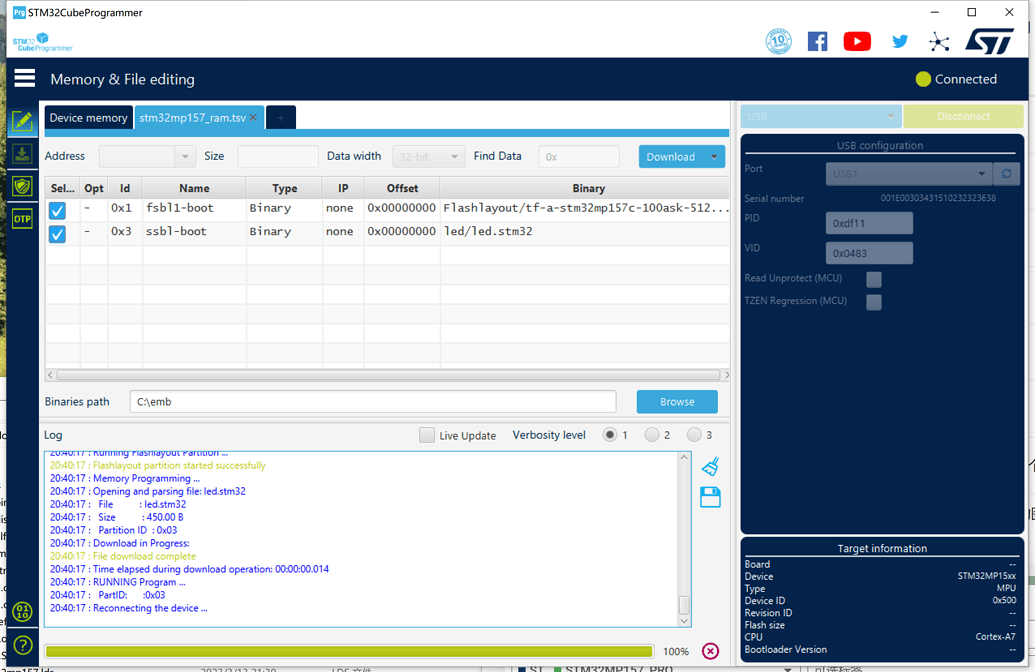Clear the log with broom icon
This screenshot has height=672, width=1035.
point(710,467)
